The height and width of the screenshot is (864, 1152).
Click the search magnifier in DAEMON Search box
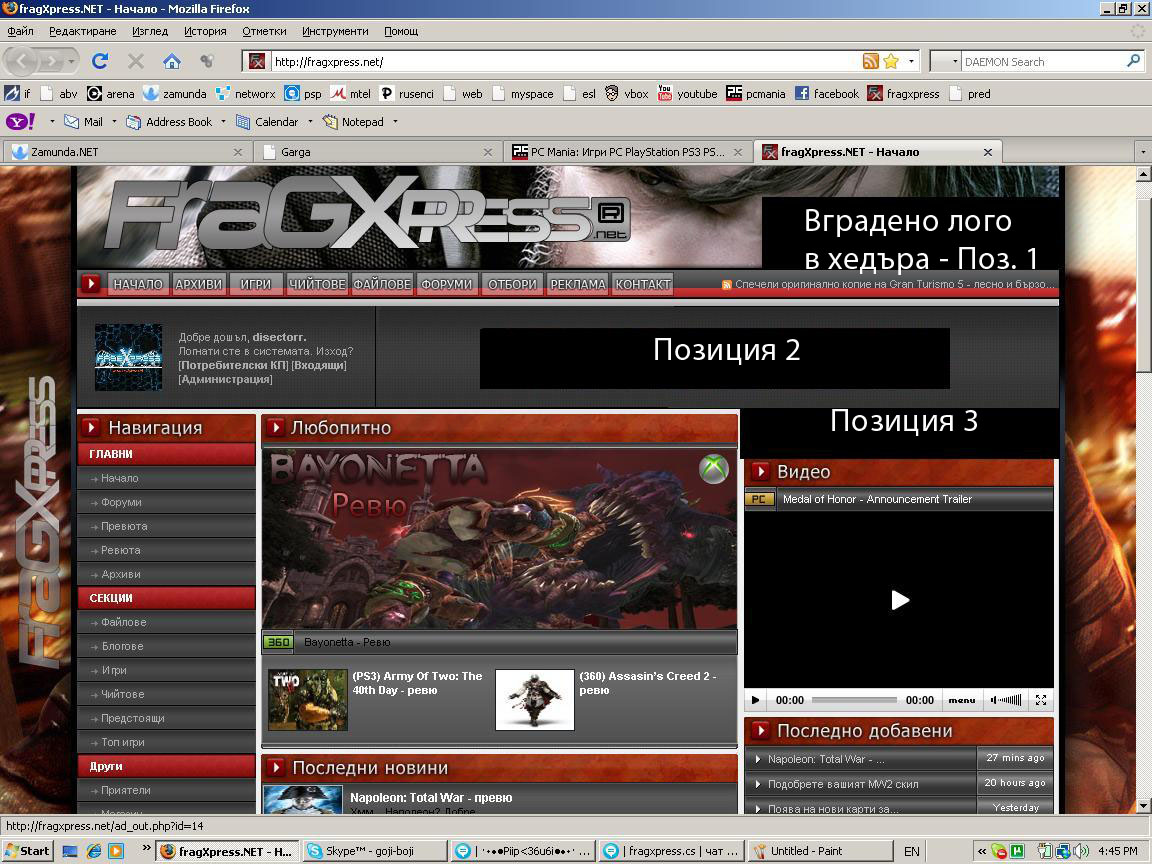tap(1134, 61)
